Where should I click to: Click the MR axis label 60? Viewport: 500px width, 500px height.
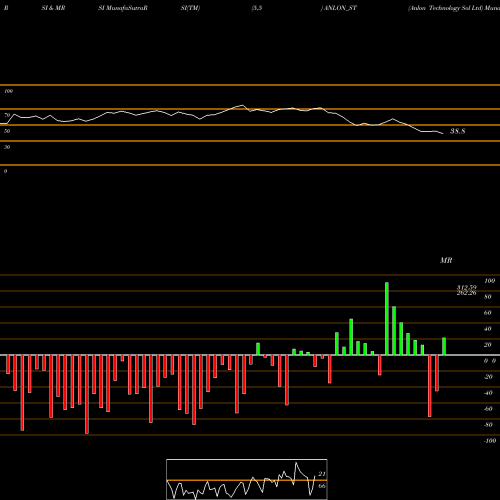[488, 313]
